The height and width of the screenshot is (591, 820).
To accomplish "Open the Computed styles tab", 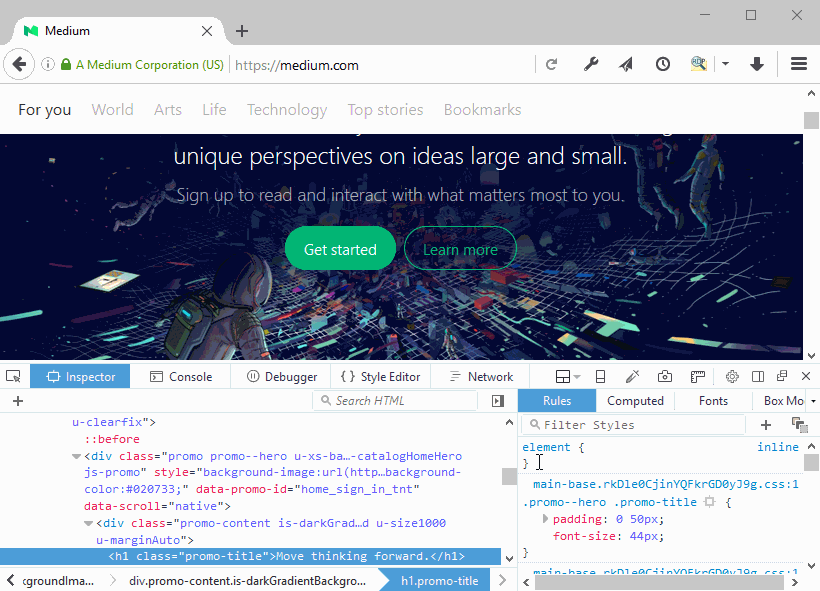I will tap(635, 401).
